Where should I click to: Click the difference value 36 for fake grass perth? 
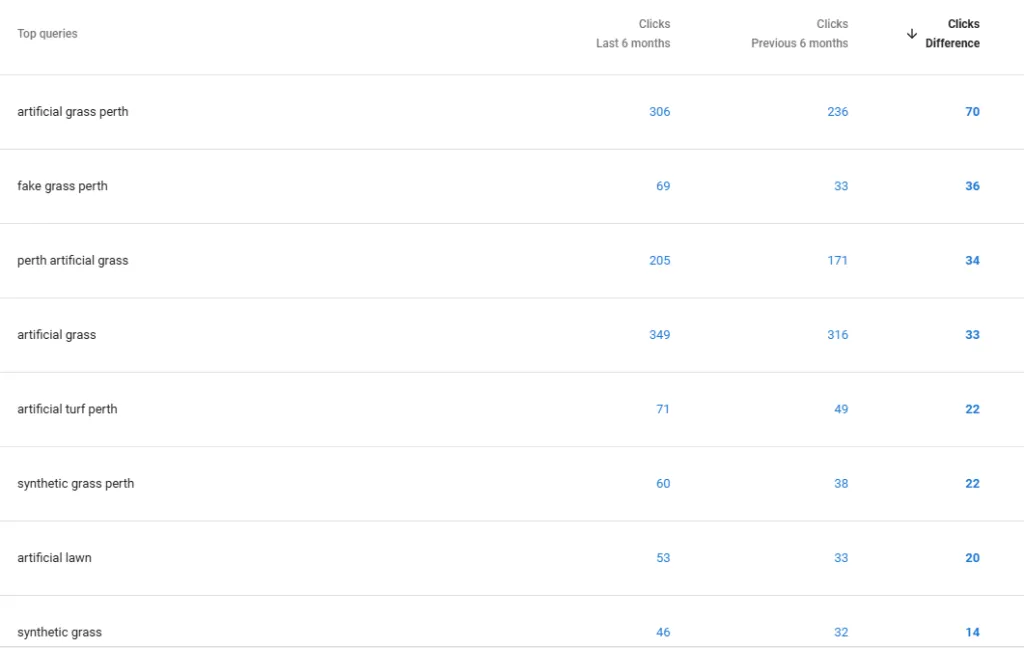[972, 186]
